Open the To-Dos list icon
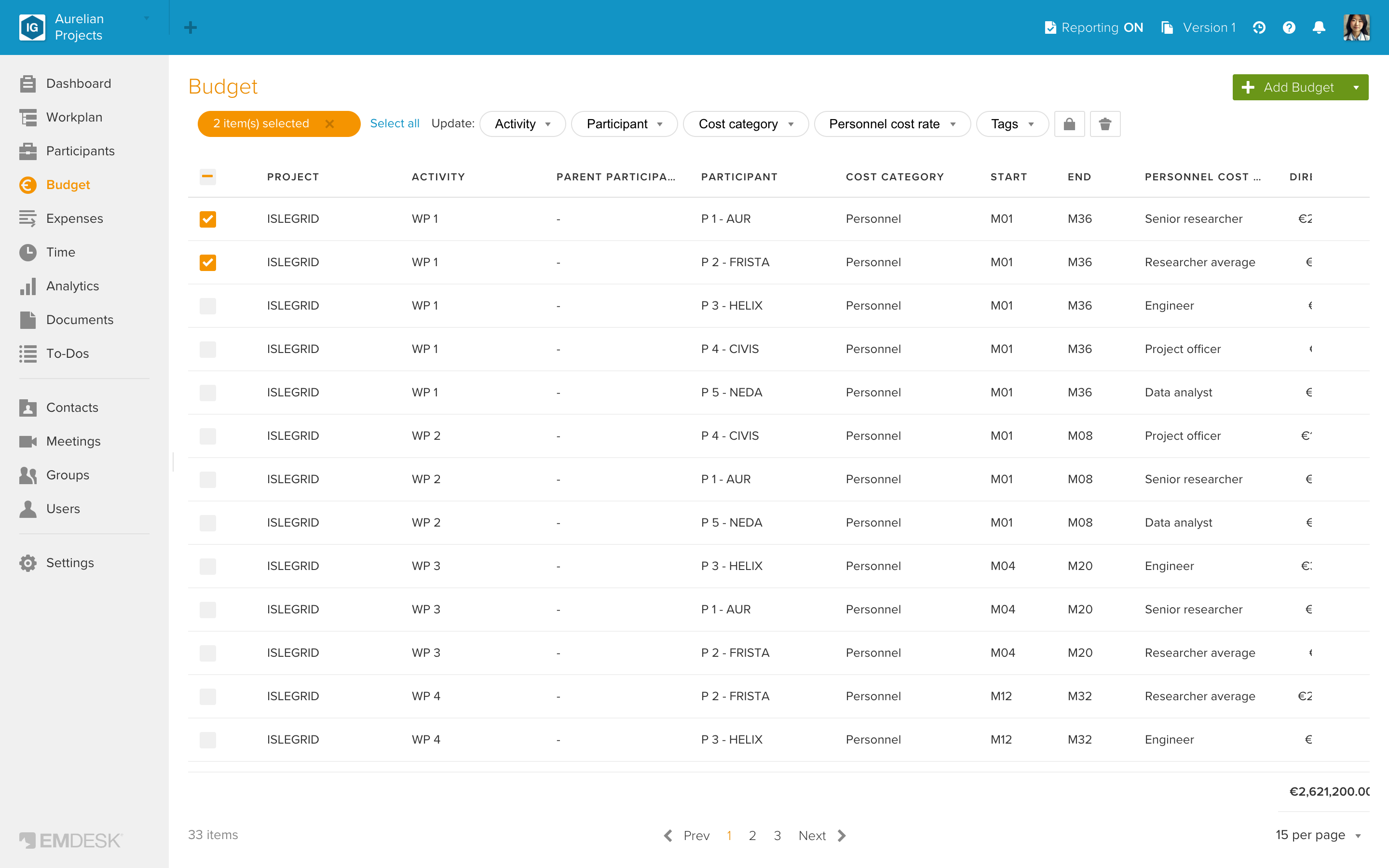This screenshot has width=1389, height=868. click(27, 353)
